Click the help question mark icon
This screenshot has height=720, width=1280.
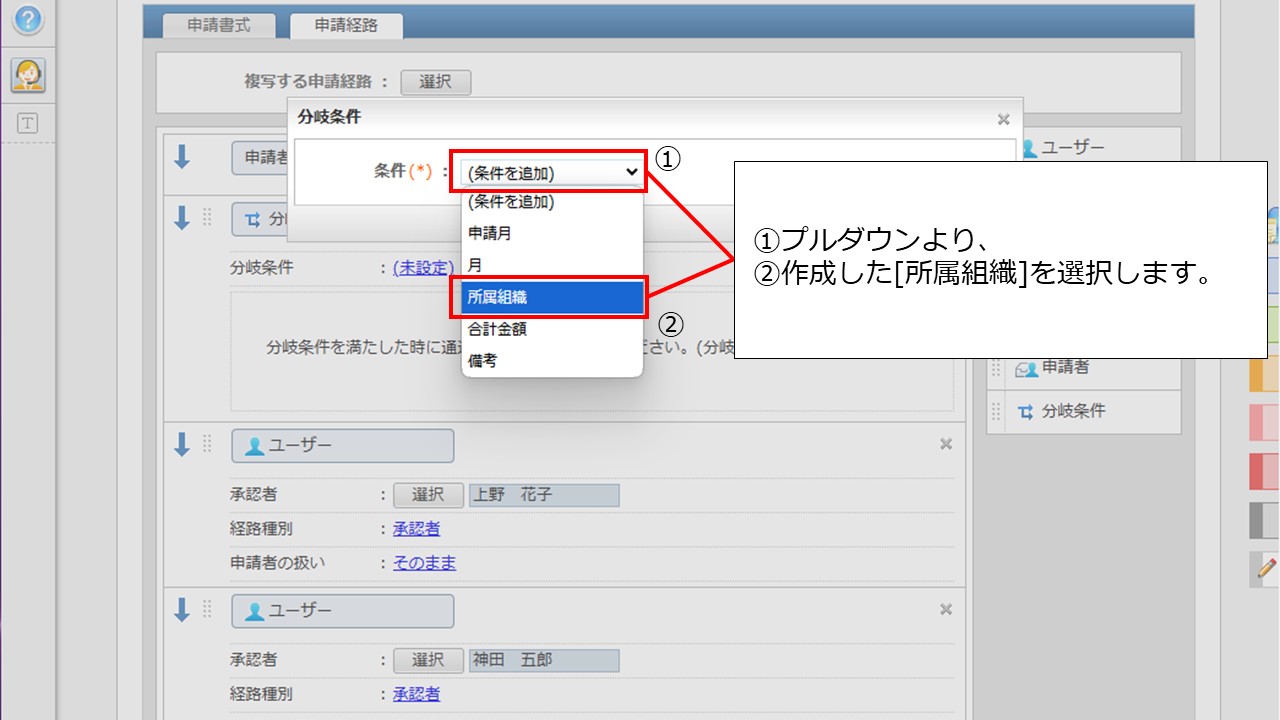(27, 19)
